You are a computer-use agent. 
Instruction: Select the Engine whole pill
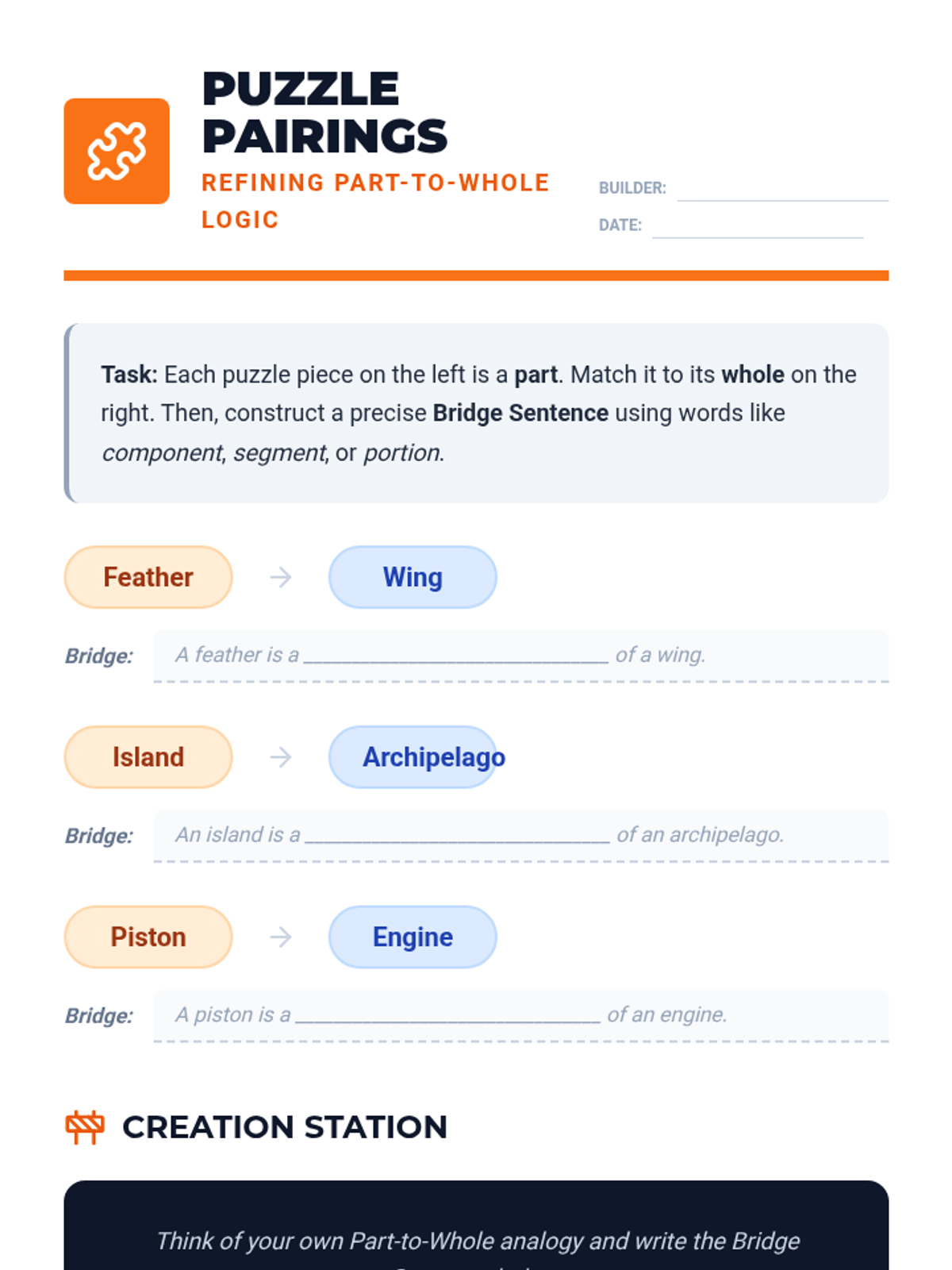click(x=413, y=937)
